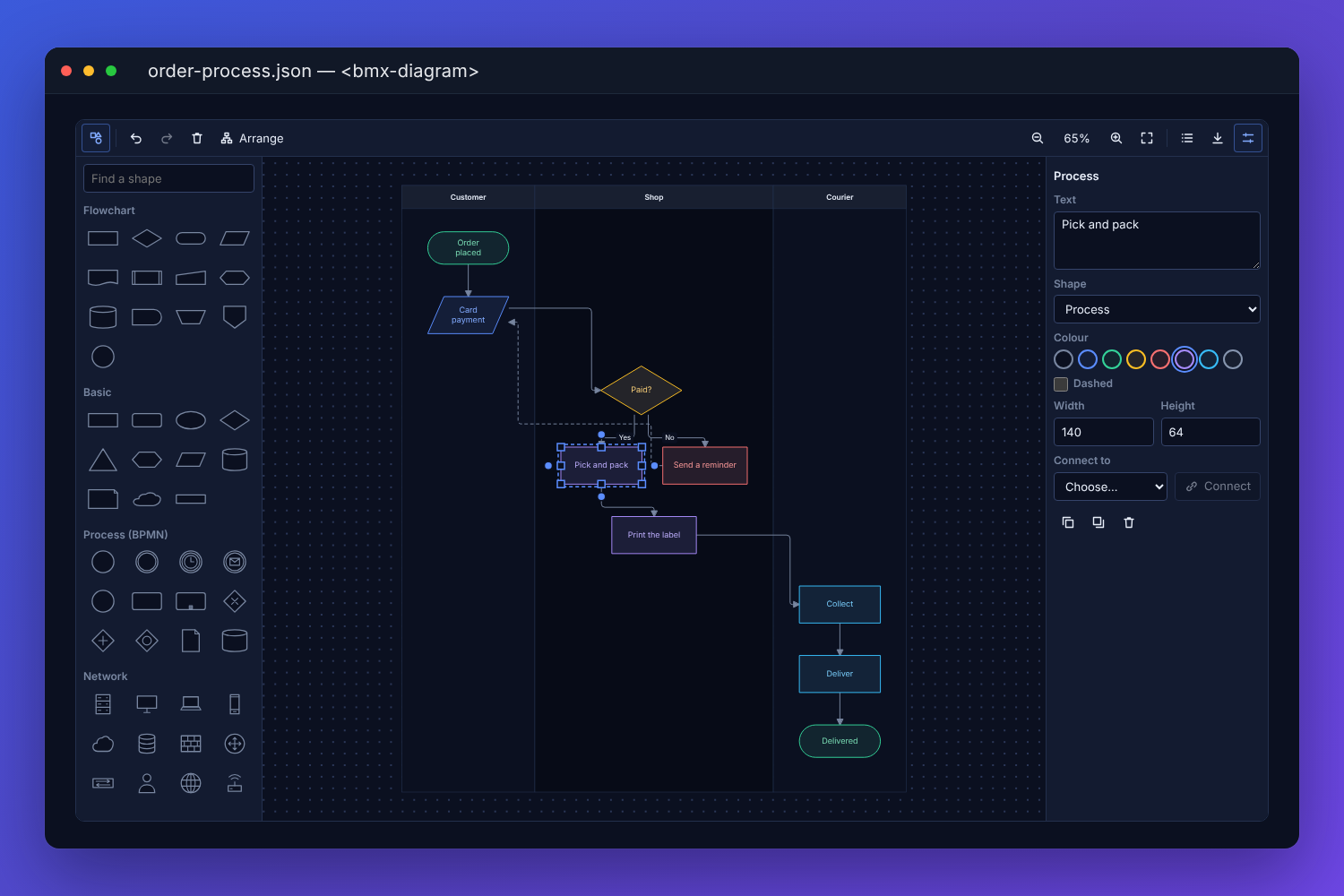
Task: Select the Delivered end node
Action: pos(840,741)
